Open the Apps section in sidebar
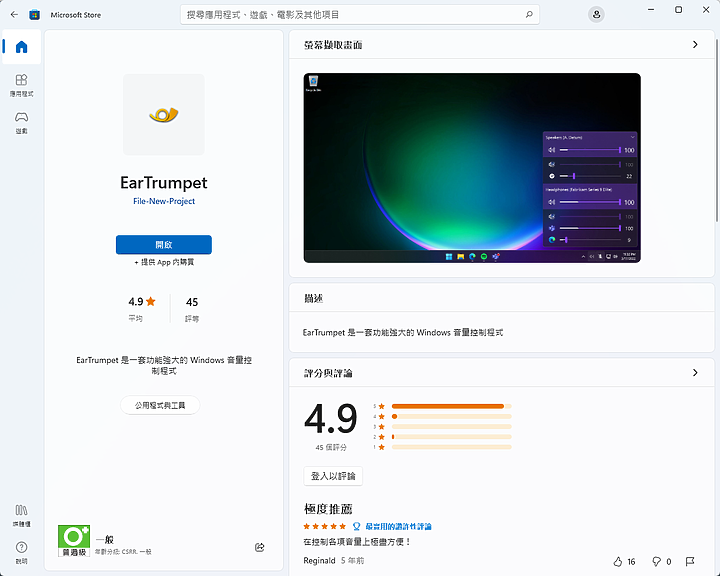Viewport: 720px width, 576px height. pyautogui.click(x=22, y=85)
